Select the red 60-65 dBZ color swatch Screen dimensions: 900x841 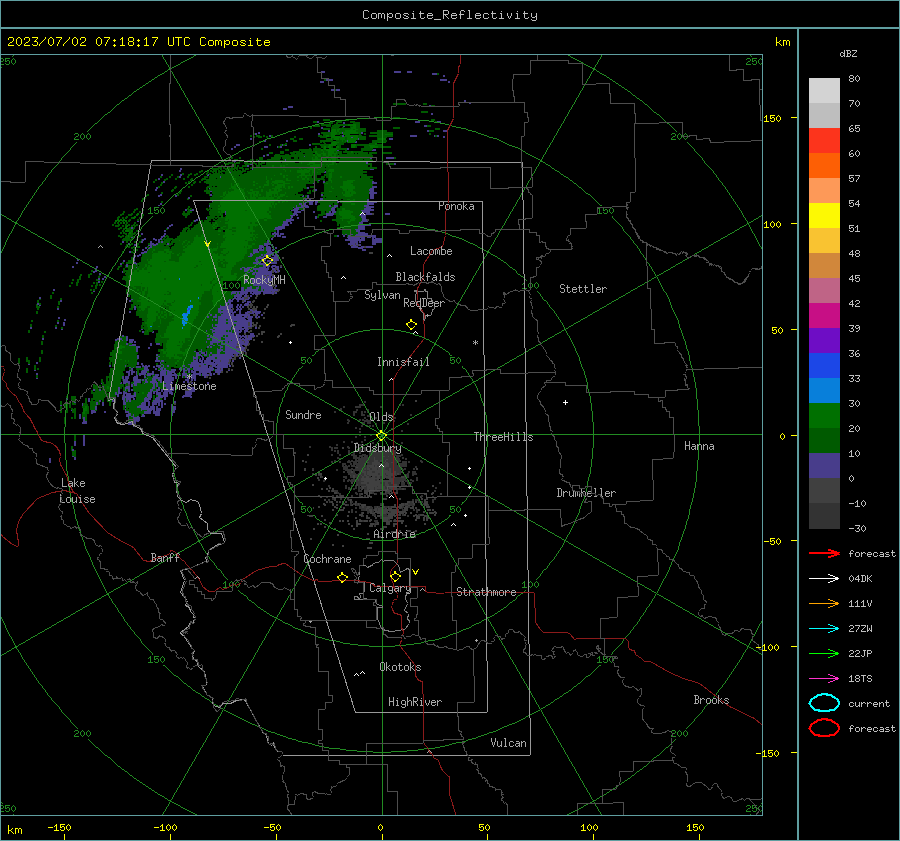pyautogui.click(x=824, y=141)
